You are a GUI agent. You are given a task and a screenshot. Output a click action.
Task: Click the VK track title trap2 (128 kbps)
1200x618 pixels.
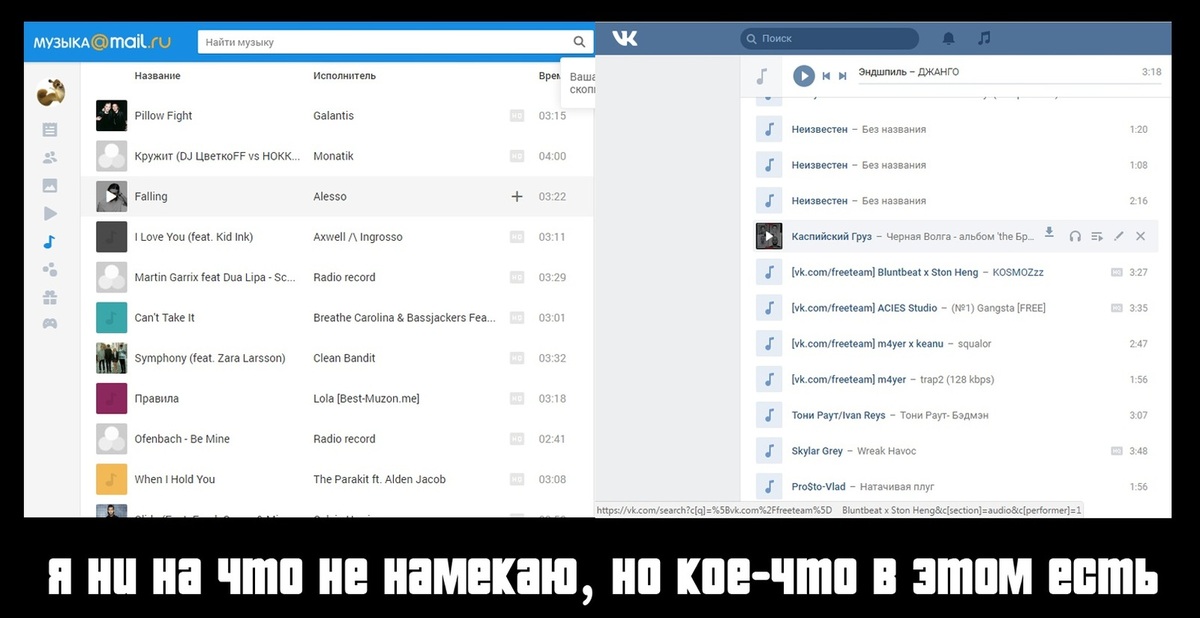point(957,380)
